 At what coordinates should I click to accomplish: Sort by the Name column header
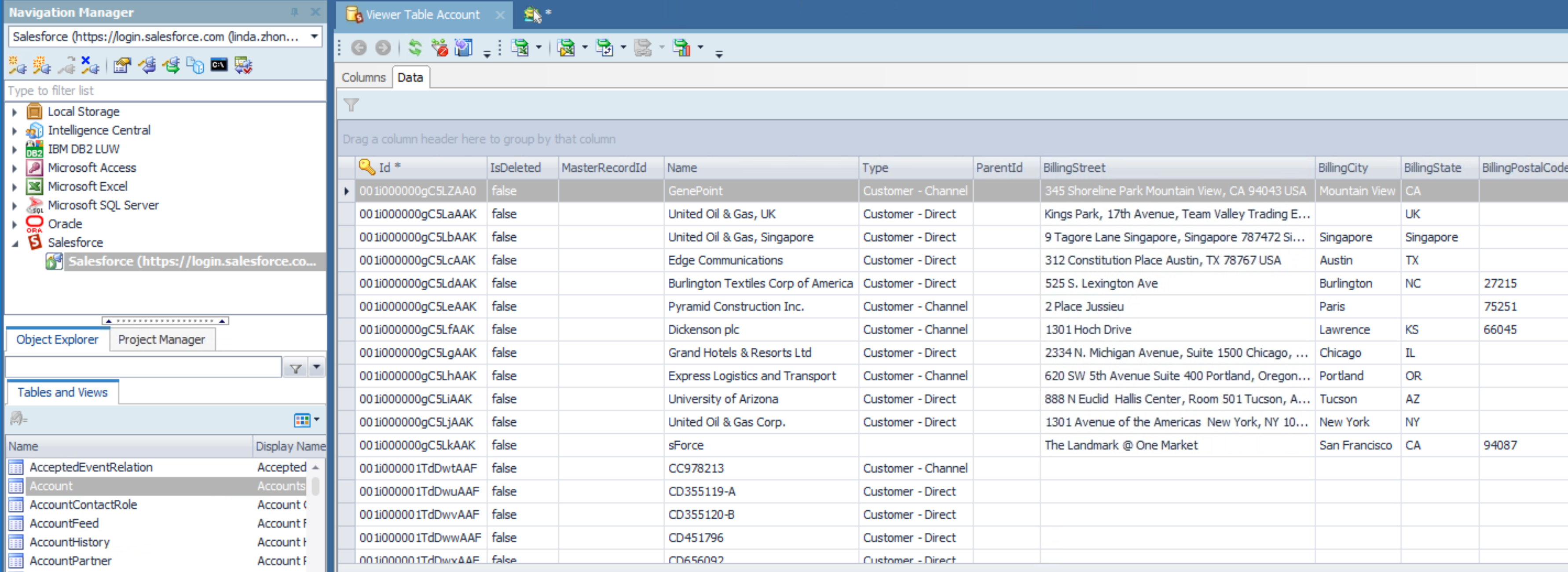761,167
